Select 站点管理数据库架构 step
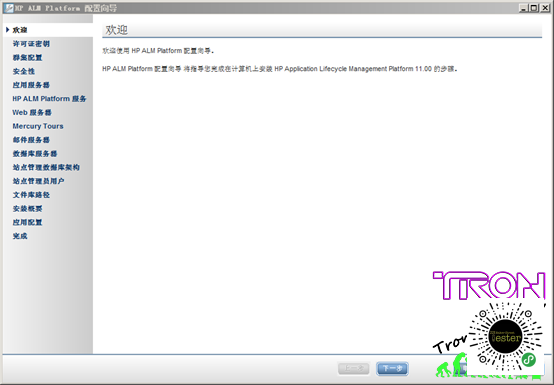This screenshot has height=385, width=554. point(46,167)
